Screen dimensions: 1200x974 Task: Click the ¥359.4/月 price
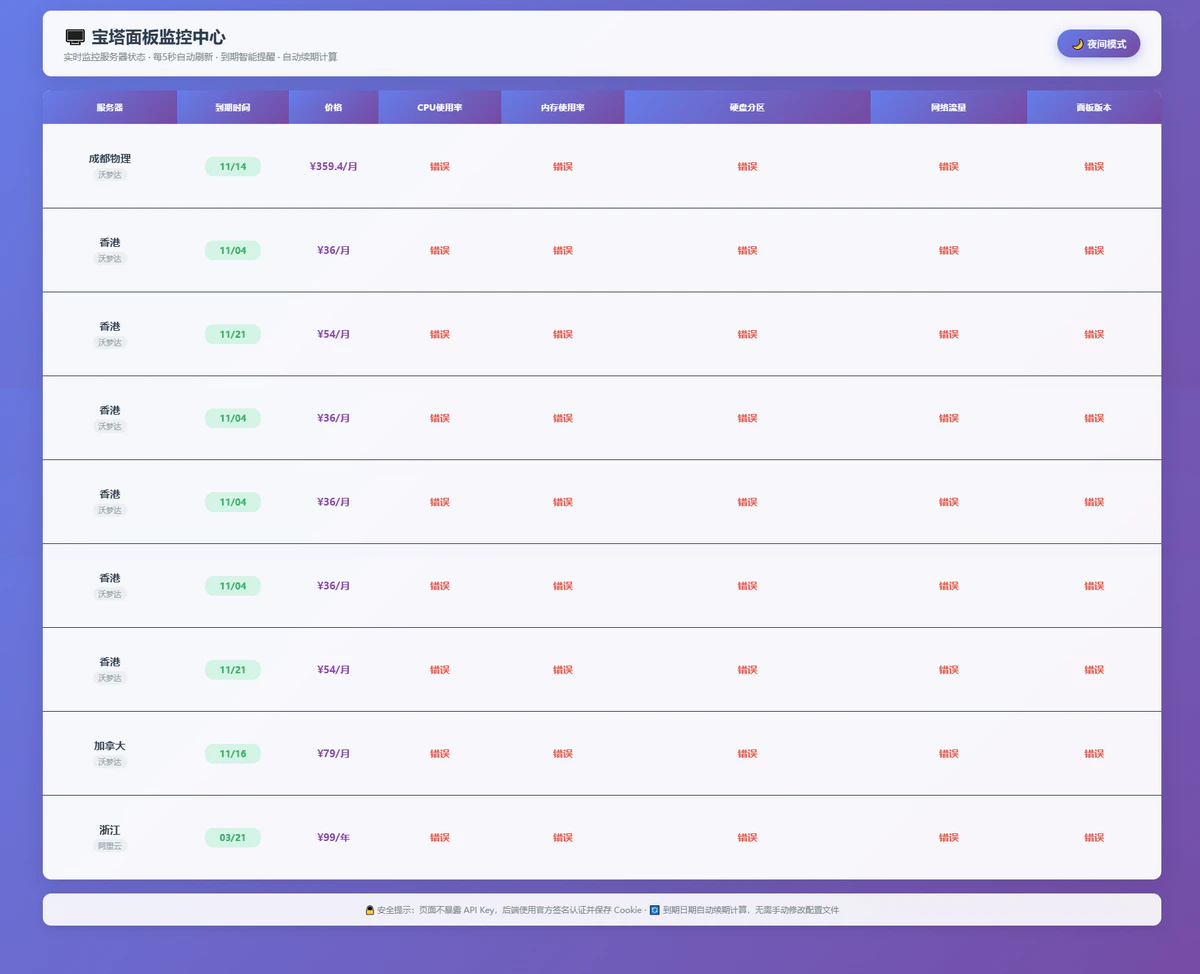tap(333, 167)
